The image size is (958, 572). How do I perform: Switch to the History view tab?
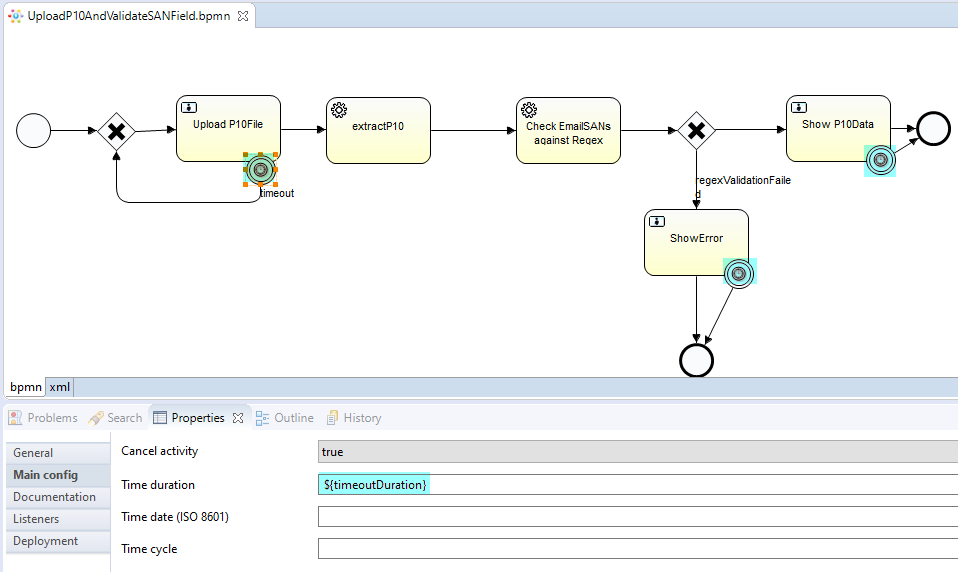(354, 418)
